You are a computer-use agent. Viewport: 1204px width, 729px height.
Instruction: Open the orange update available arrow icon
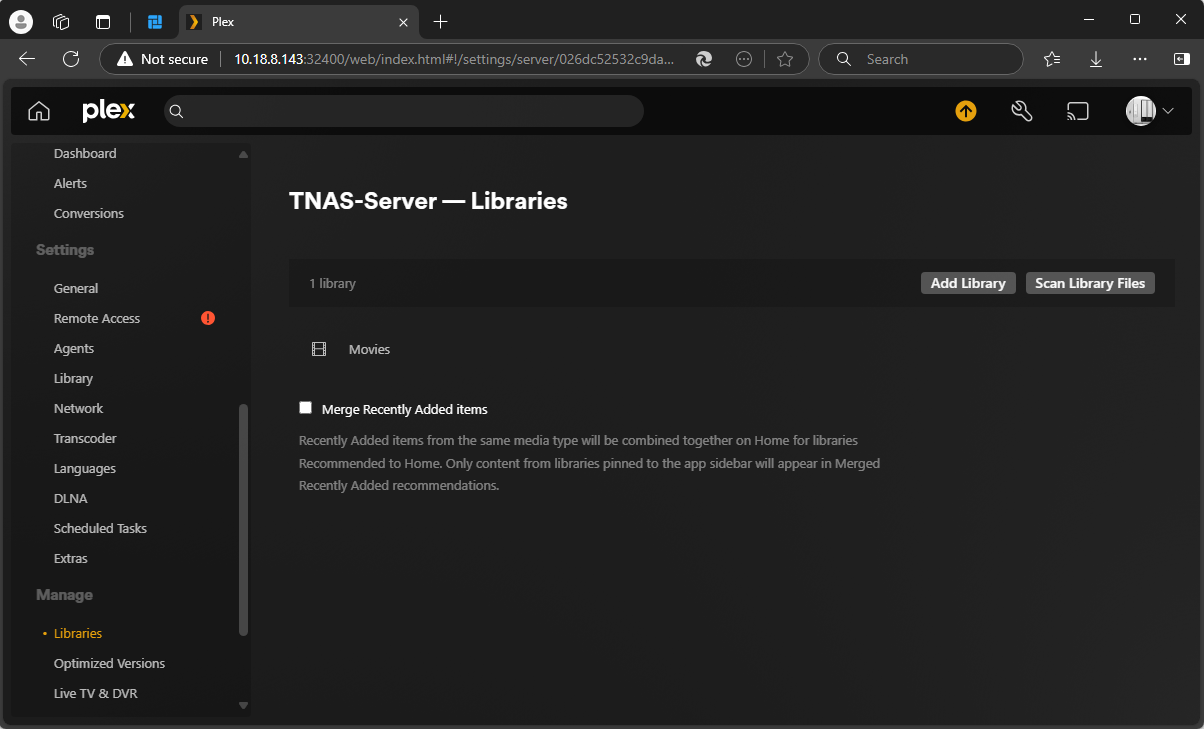click(x=966, y=111)
